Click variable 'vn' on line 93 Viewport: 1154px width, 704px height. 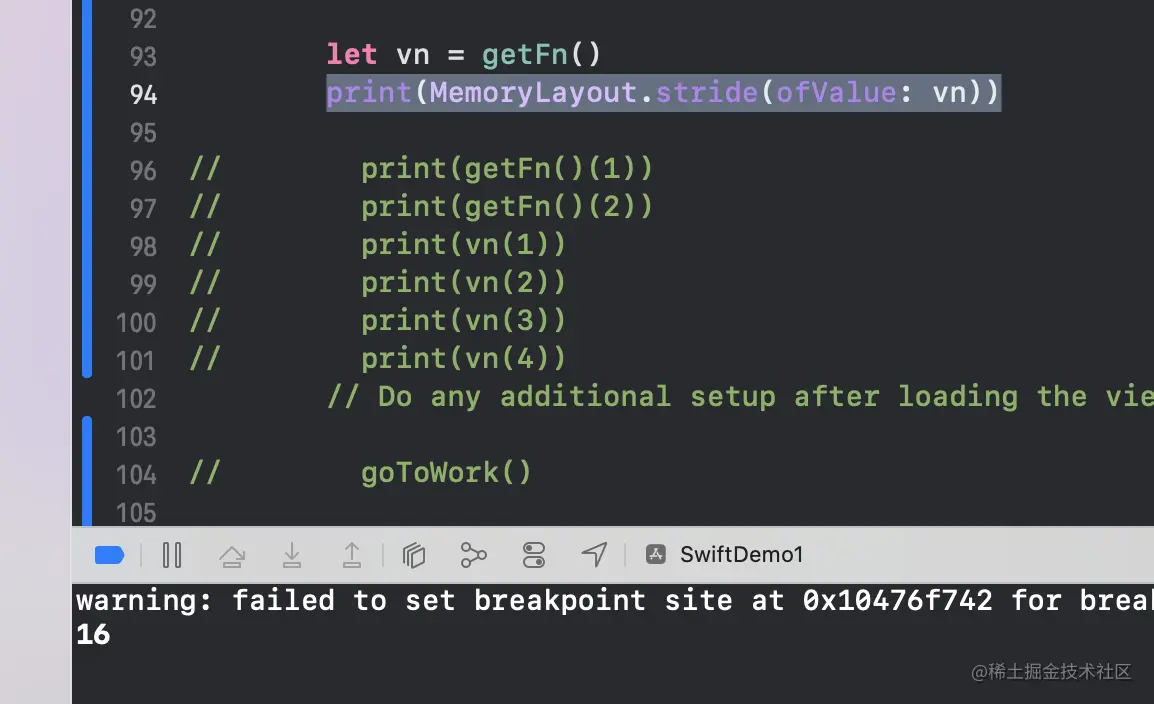point(413,56)
